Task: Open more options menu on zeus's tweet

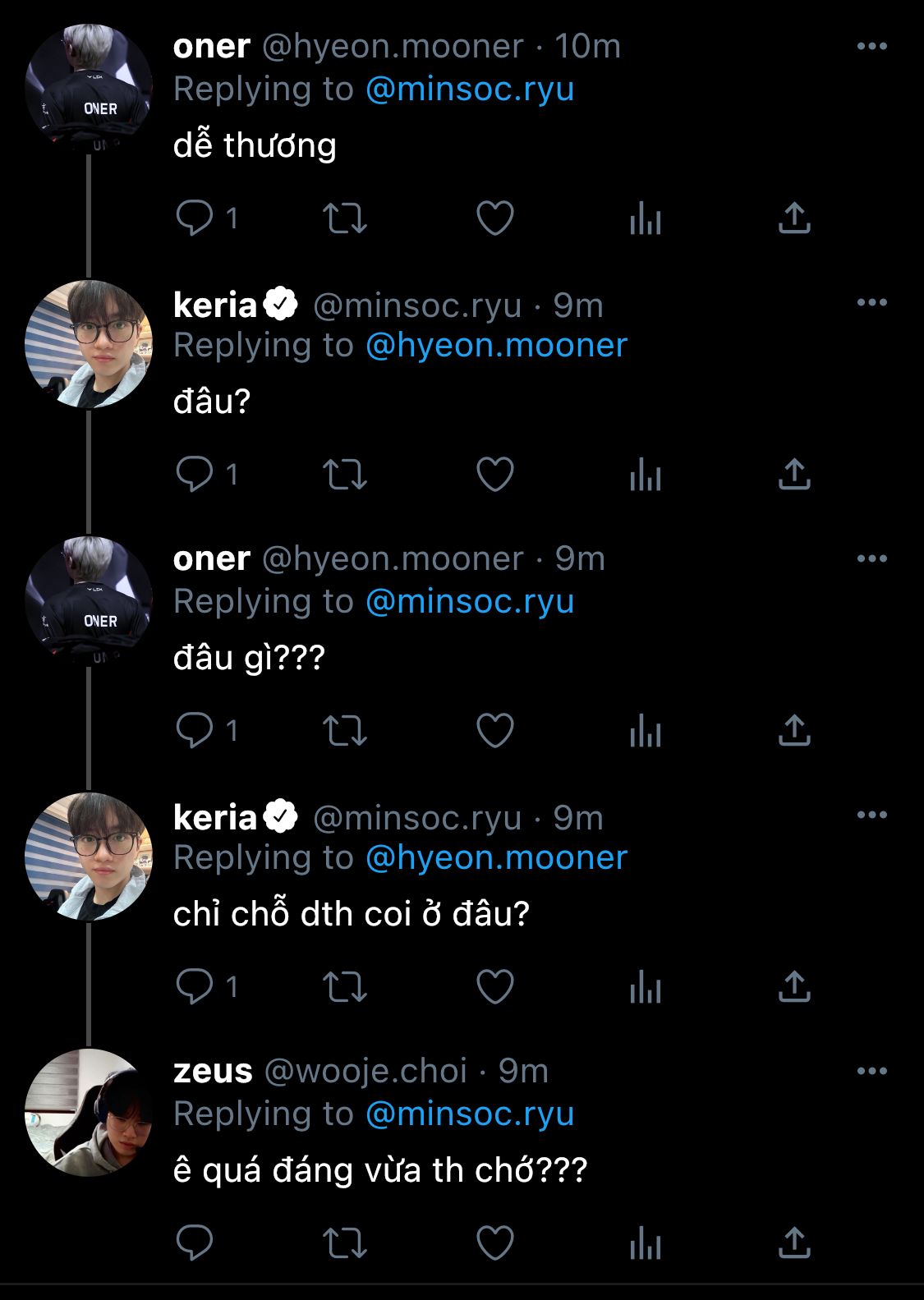Action: 871,1071
